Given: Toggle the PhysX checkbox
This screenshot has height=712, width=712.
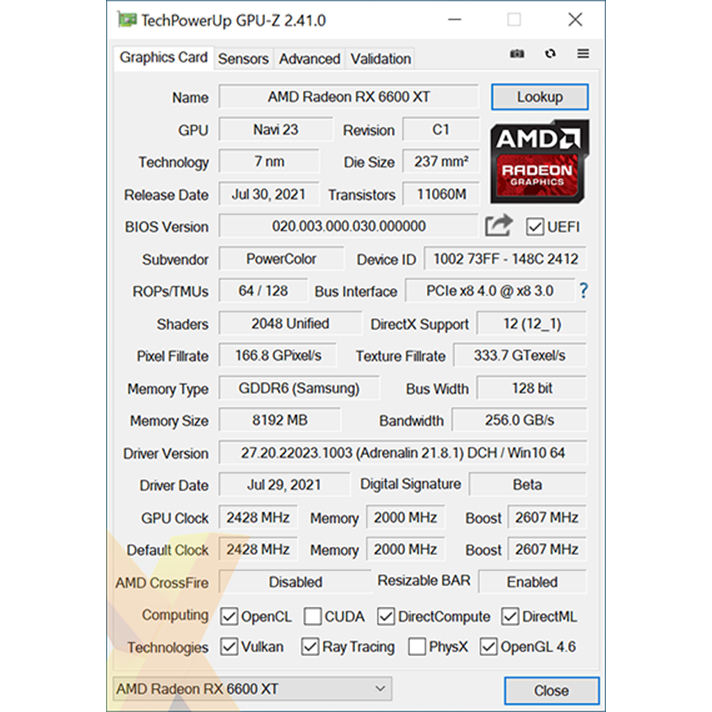Looking at the screenshot, I should (417, 647).
